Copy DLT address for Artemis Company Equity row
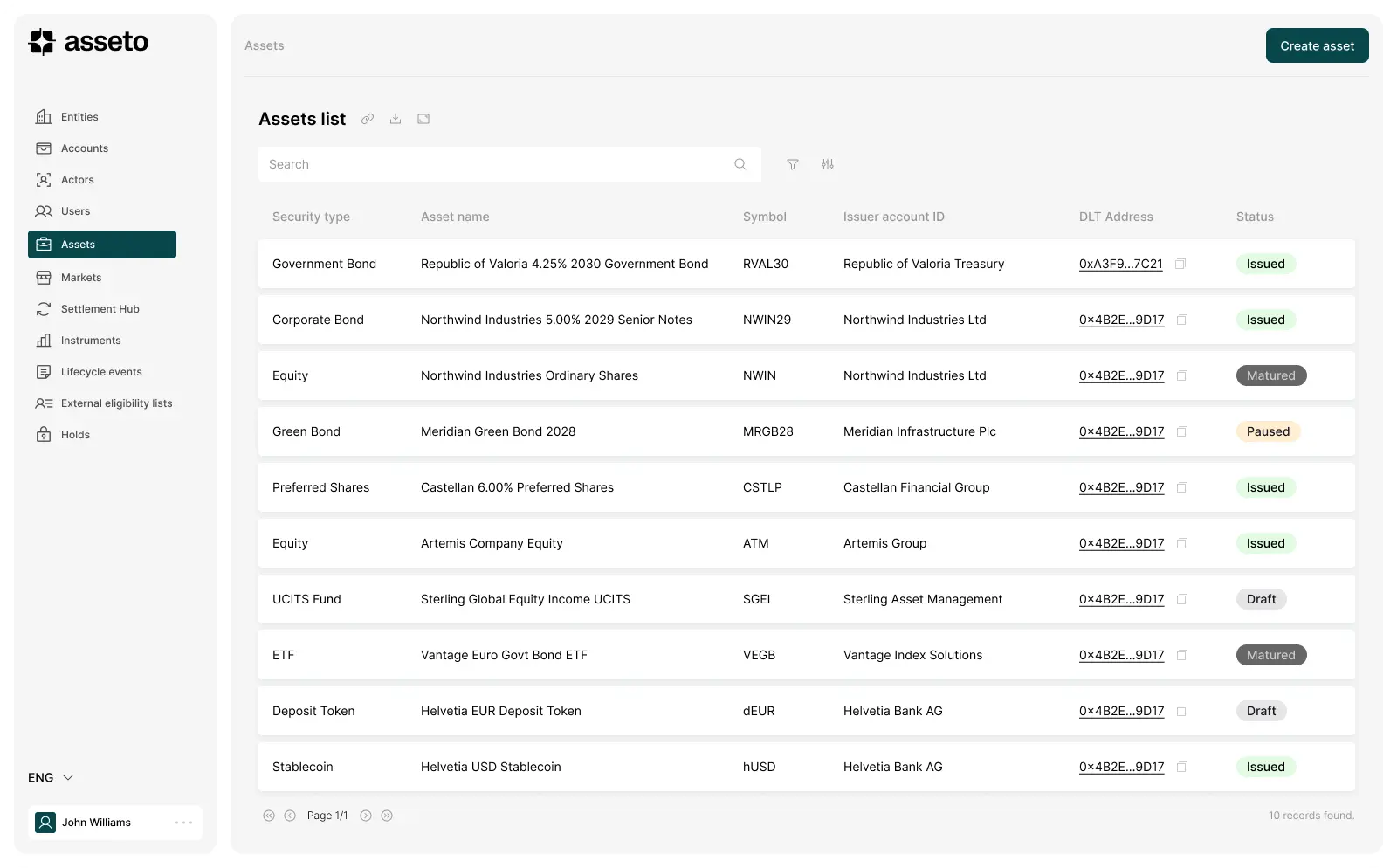Image resolution: width=1397 pixels, height=868 pixels. pyautogui.click(x=1182, y=543)
